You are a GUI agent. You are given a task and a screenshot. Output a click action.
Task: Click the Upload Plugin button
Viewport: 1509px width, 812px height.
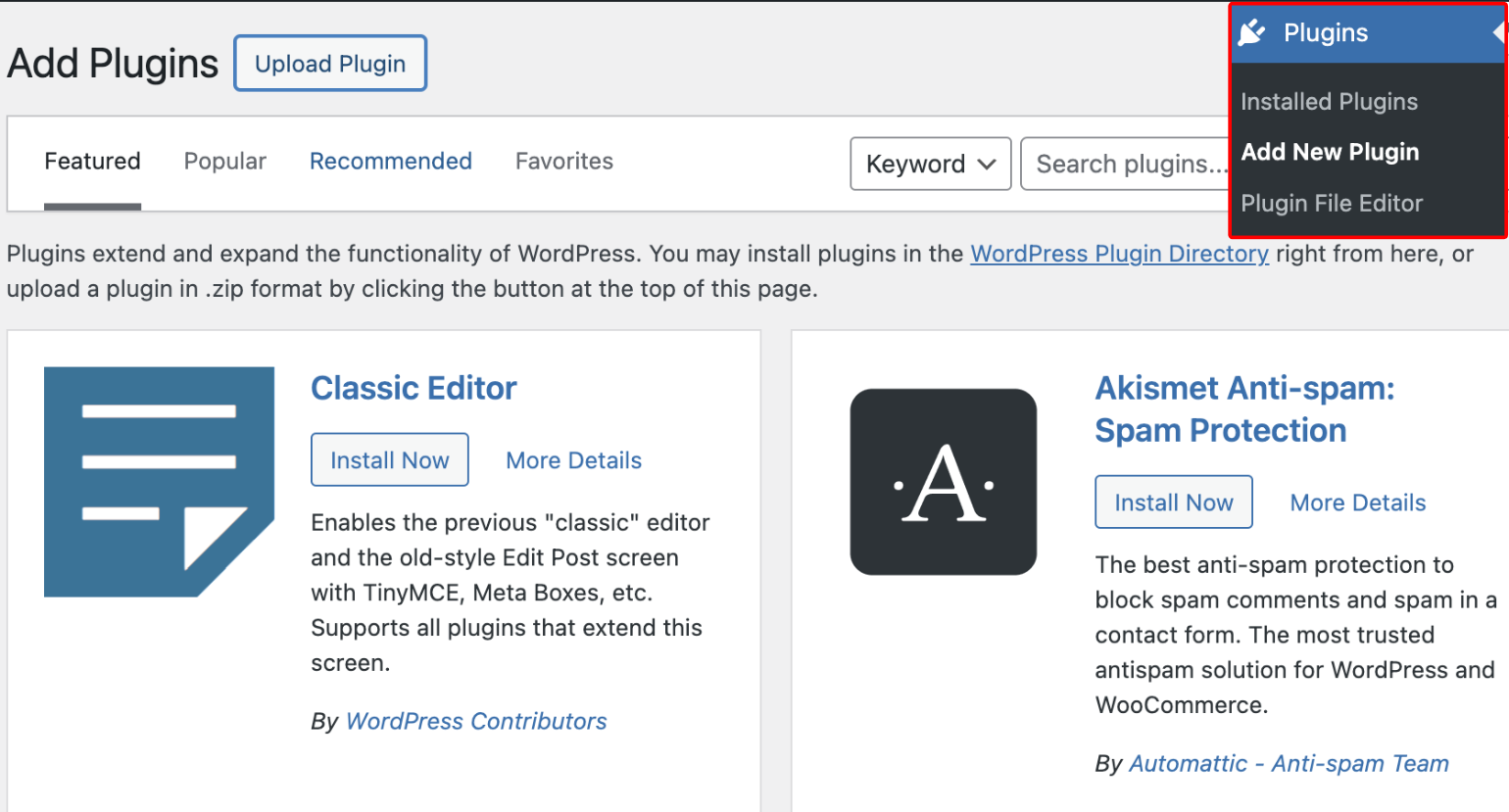(x=330, y=64)
